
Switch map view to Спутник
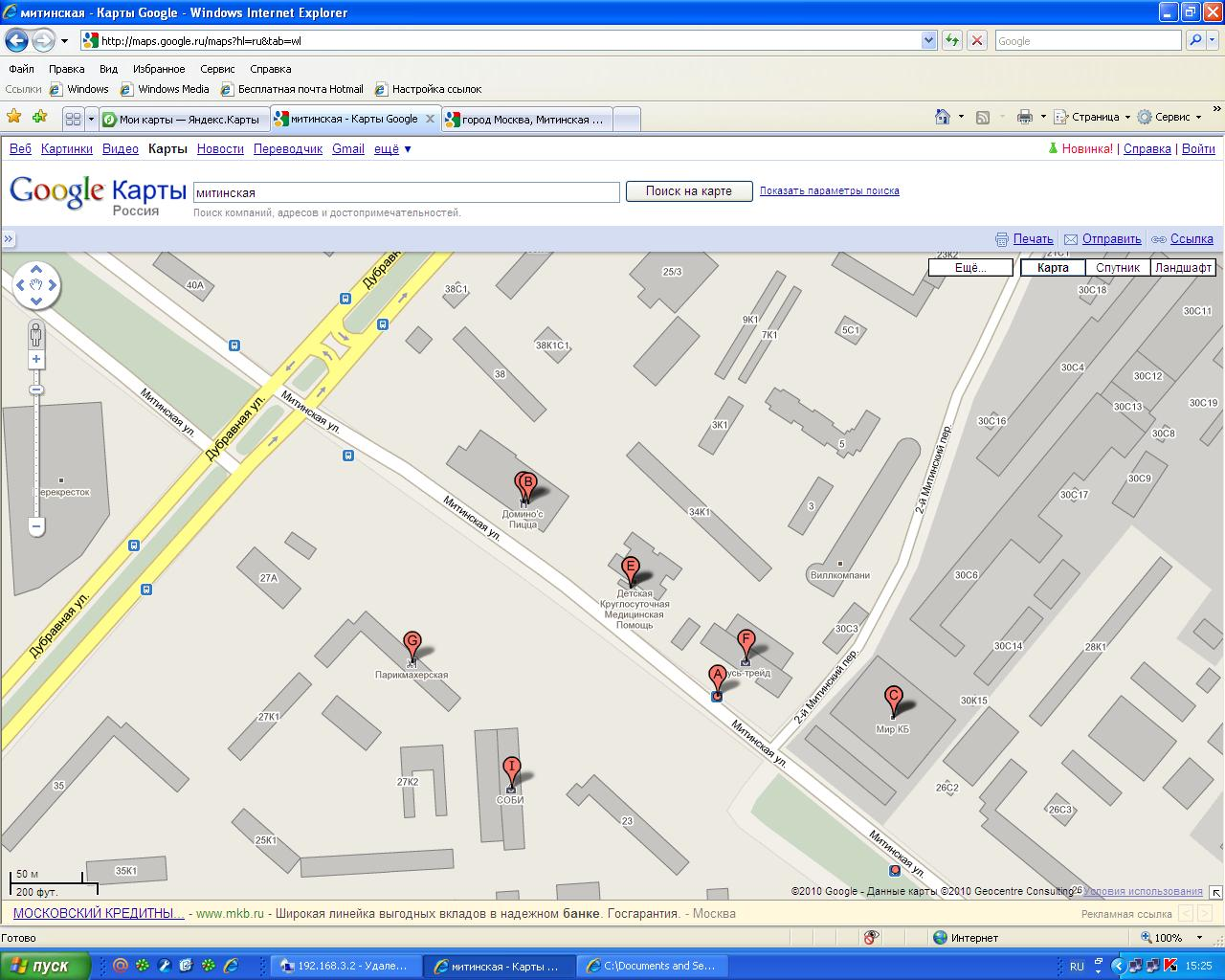[1117, 268]
